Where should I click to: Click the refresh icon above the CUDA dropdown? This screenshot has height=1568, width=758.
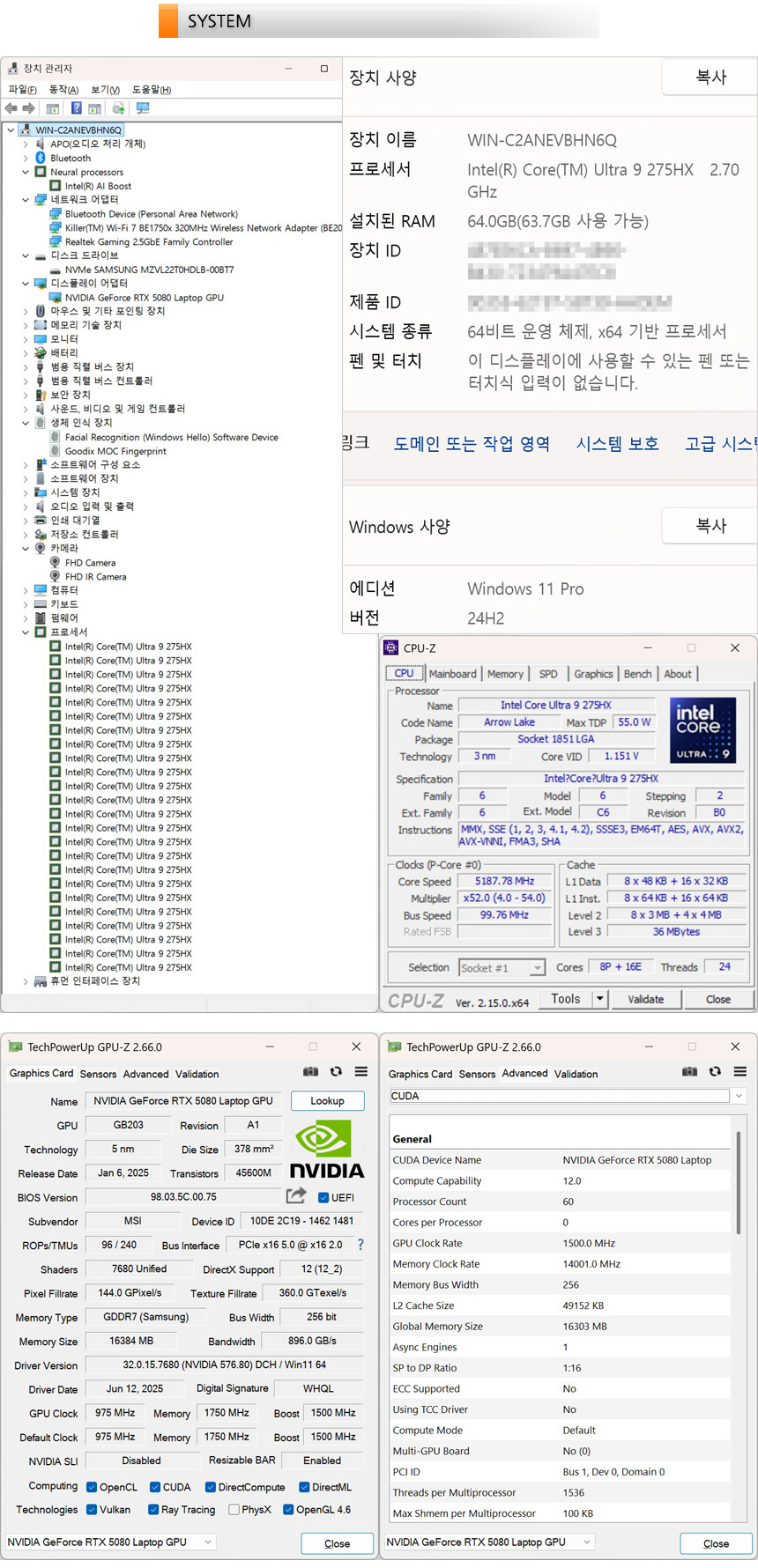(x=715, y=1072)
